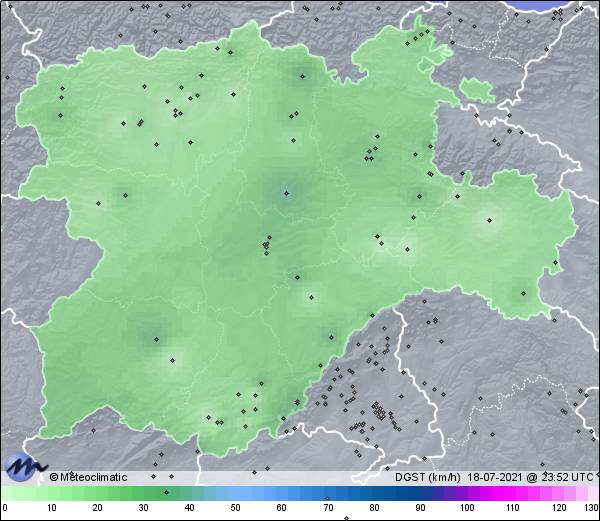Image resolution: width=600 pixels, height=521 pixels.
Task: Pick the 60 scale number
Action: (x=282, y=508)
